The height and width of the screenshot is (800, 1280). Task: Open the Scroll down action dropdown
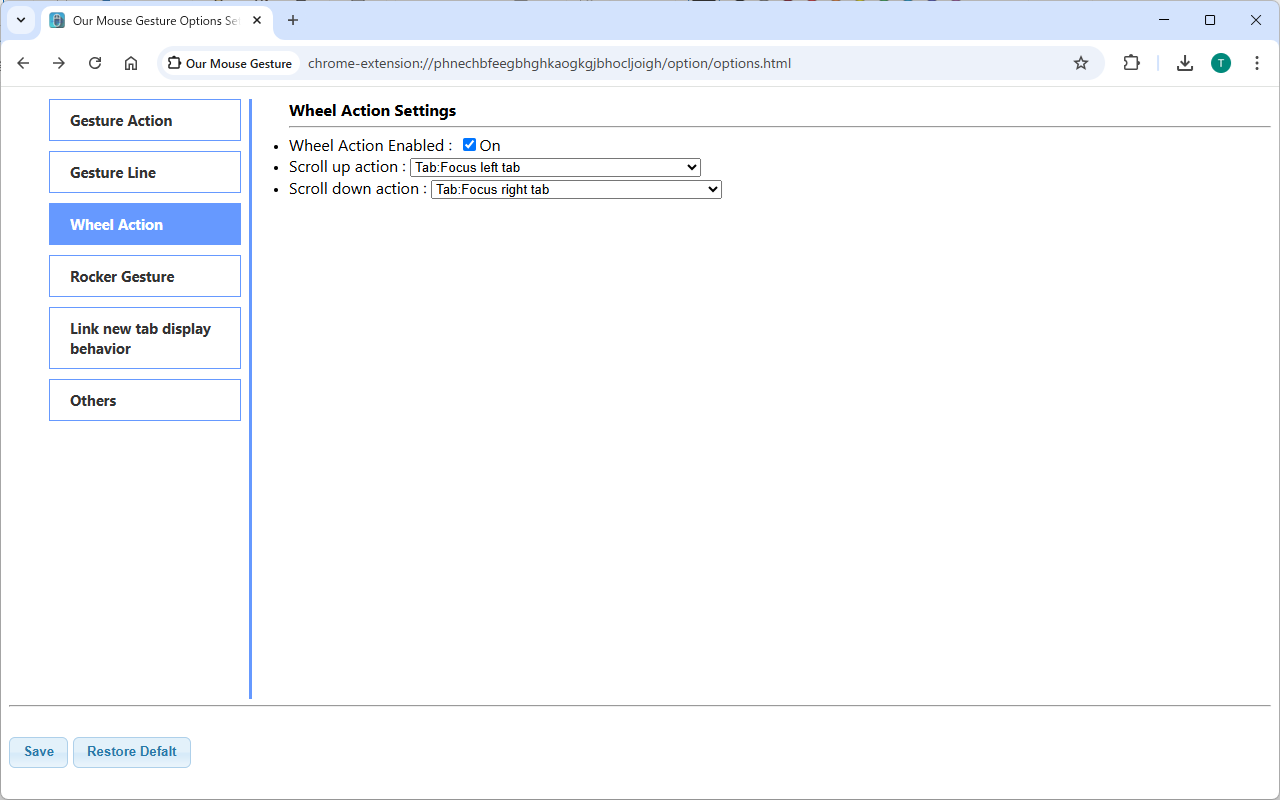coord(576,189)
